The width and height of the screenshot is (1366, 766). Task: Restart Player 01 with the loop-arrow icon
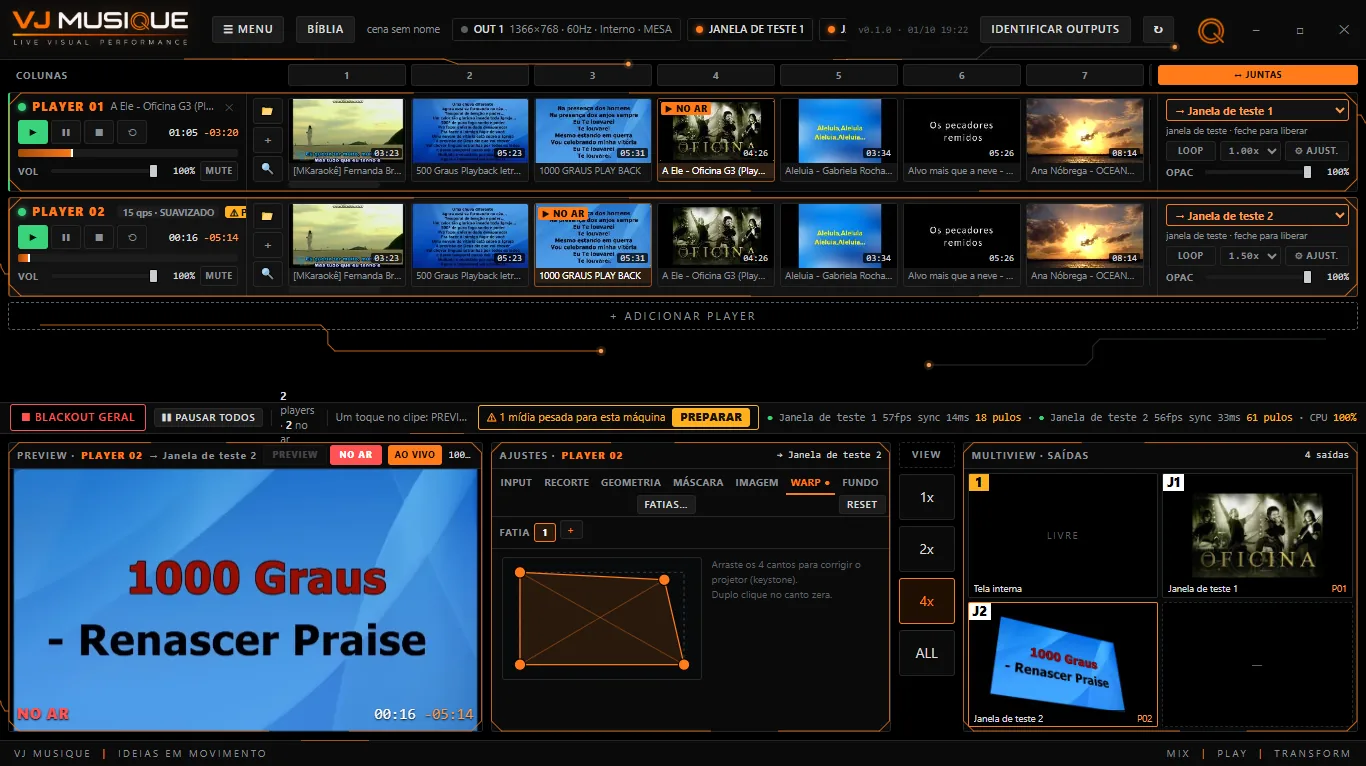(132, 132)
